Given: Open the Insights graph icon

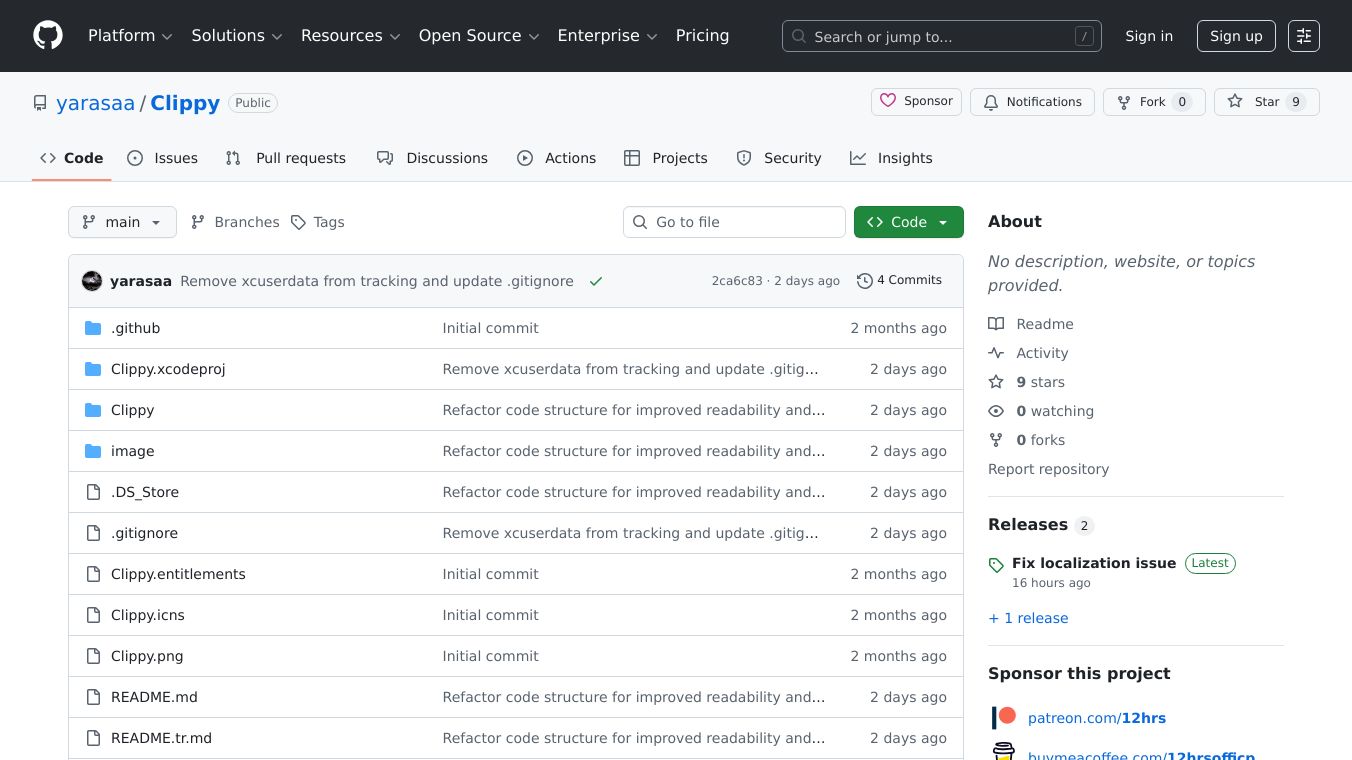Looking at the screenshot, I should coord(858,157).
